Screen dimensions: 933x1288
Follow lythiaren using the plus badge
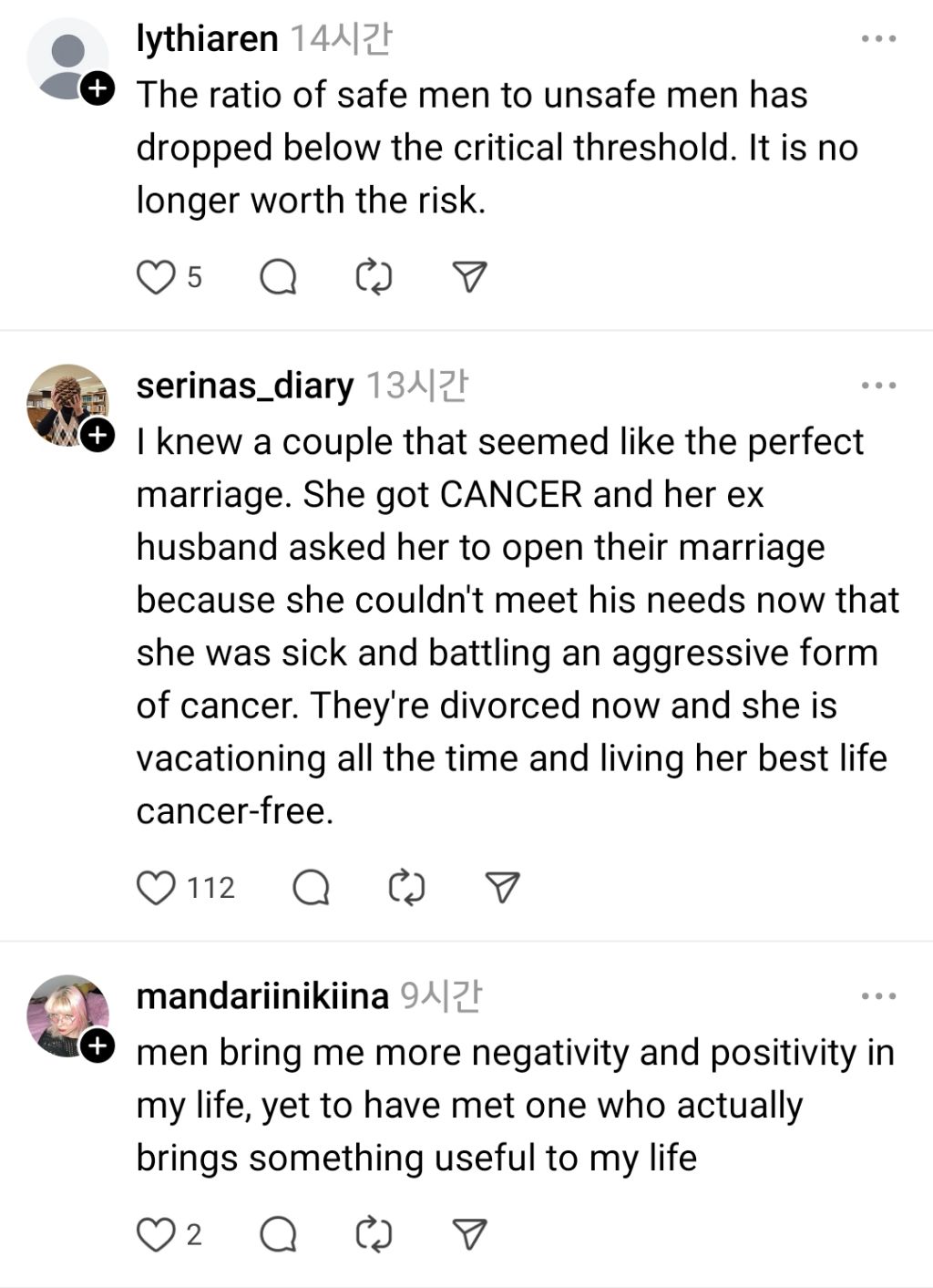point(97,88)
